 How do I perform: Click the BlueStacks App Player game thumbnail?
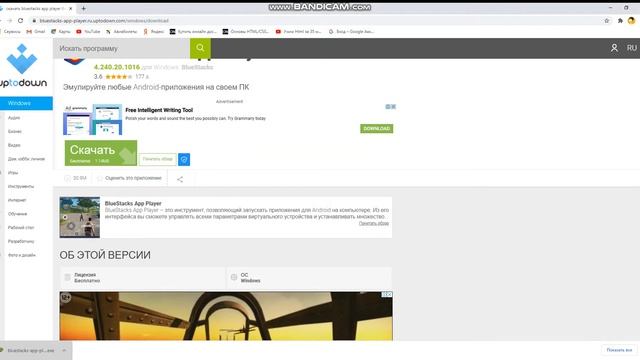pyautogui.click(x=80, y=217)
